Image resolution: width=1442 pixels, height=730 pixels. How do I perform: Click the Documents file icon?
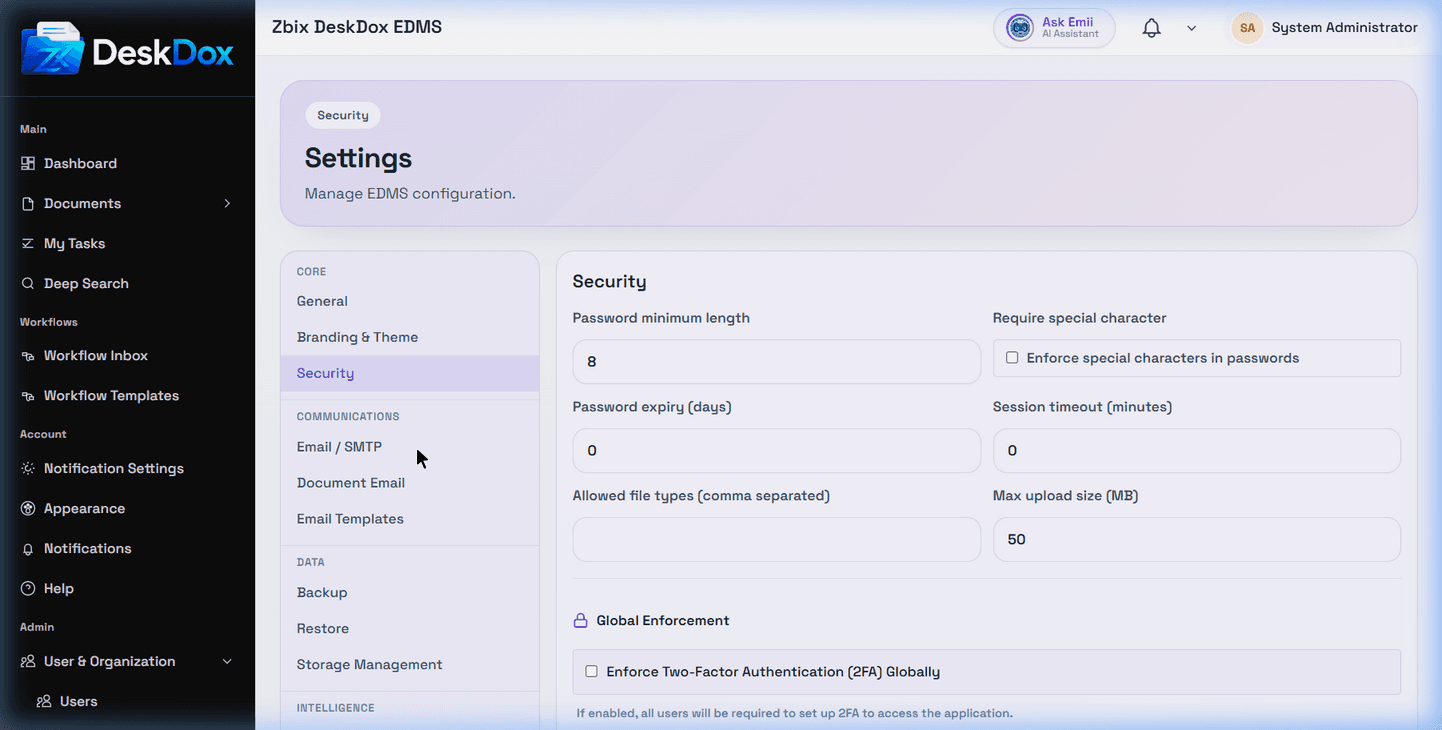[x=28, y=203]
